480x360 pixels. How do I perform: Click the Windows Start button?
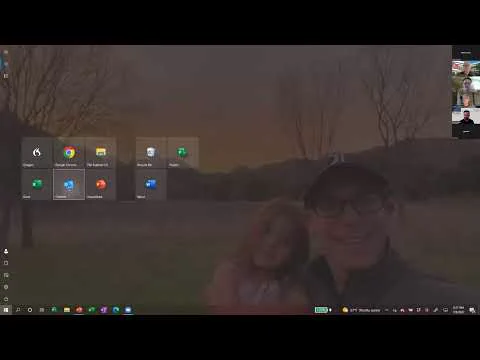click(6, 310)
